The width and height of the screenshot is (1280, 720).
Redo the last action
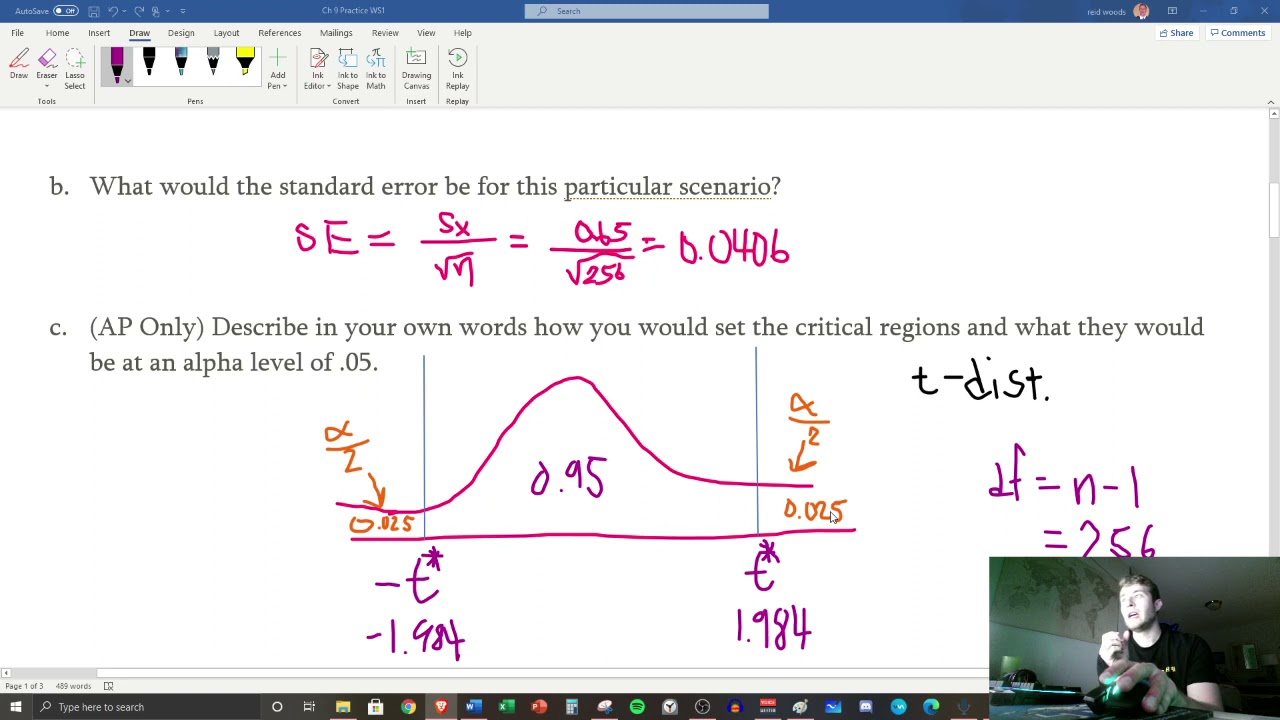[139, 11]
